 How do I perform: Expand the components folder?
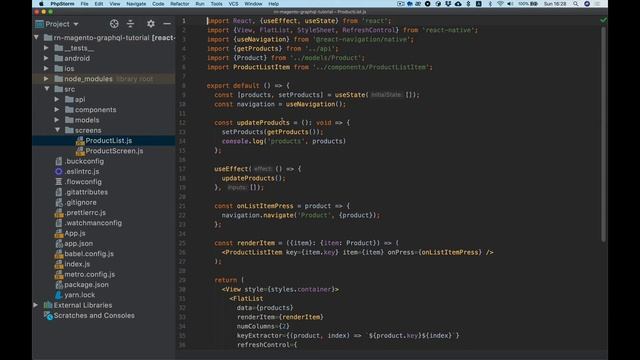point(57,110)
